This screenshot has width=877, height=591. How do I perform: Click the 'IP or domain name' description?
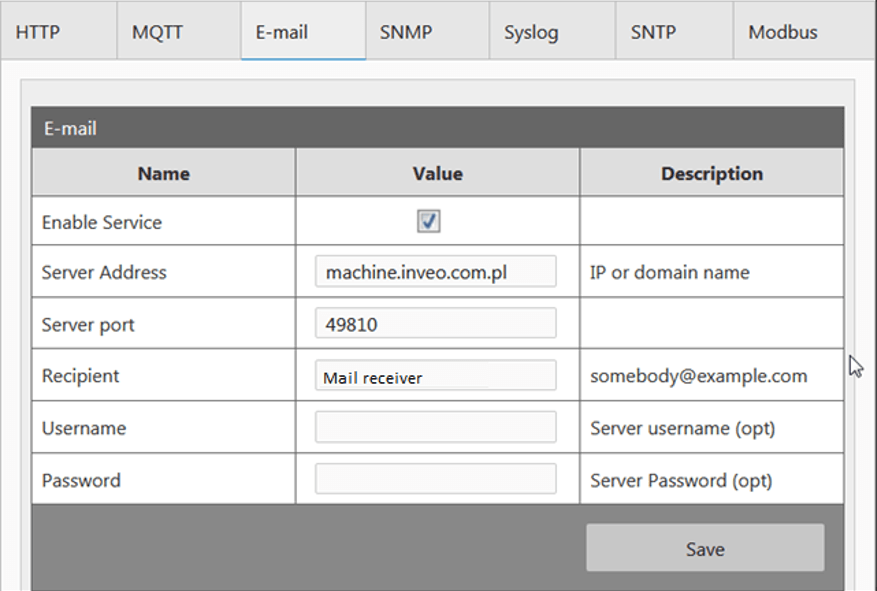(x=669, y=272)
